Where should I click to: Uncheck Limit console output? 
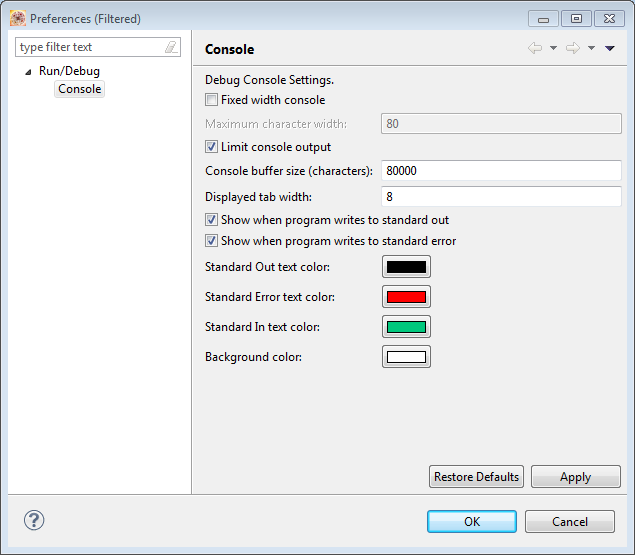211,147
